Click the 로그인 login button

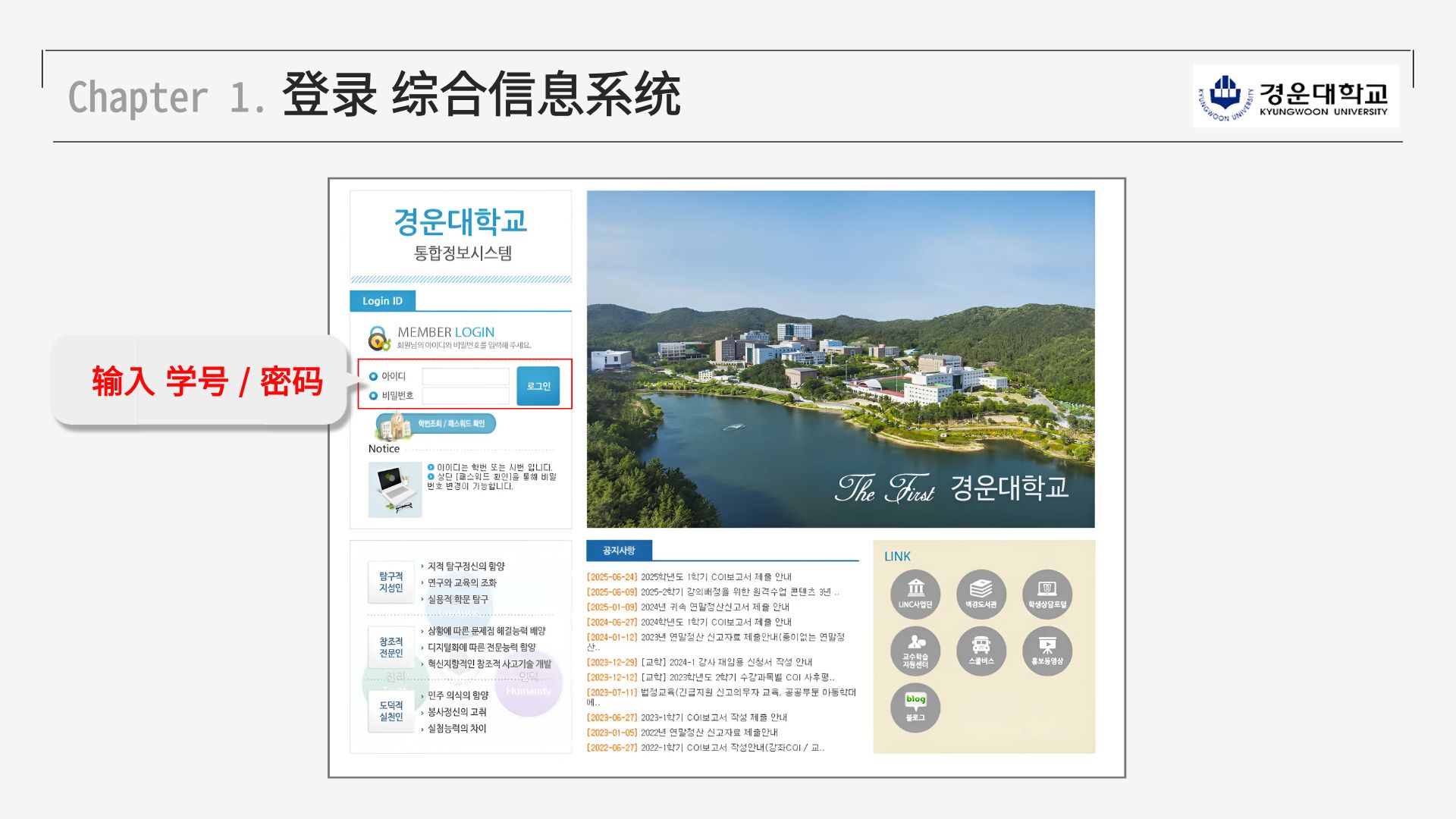pos(538,386)
